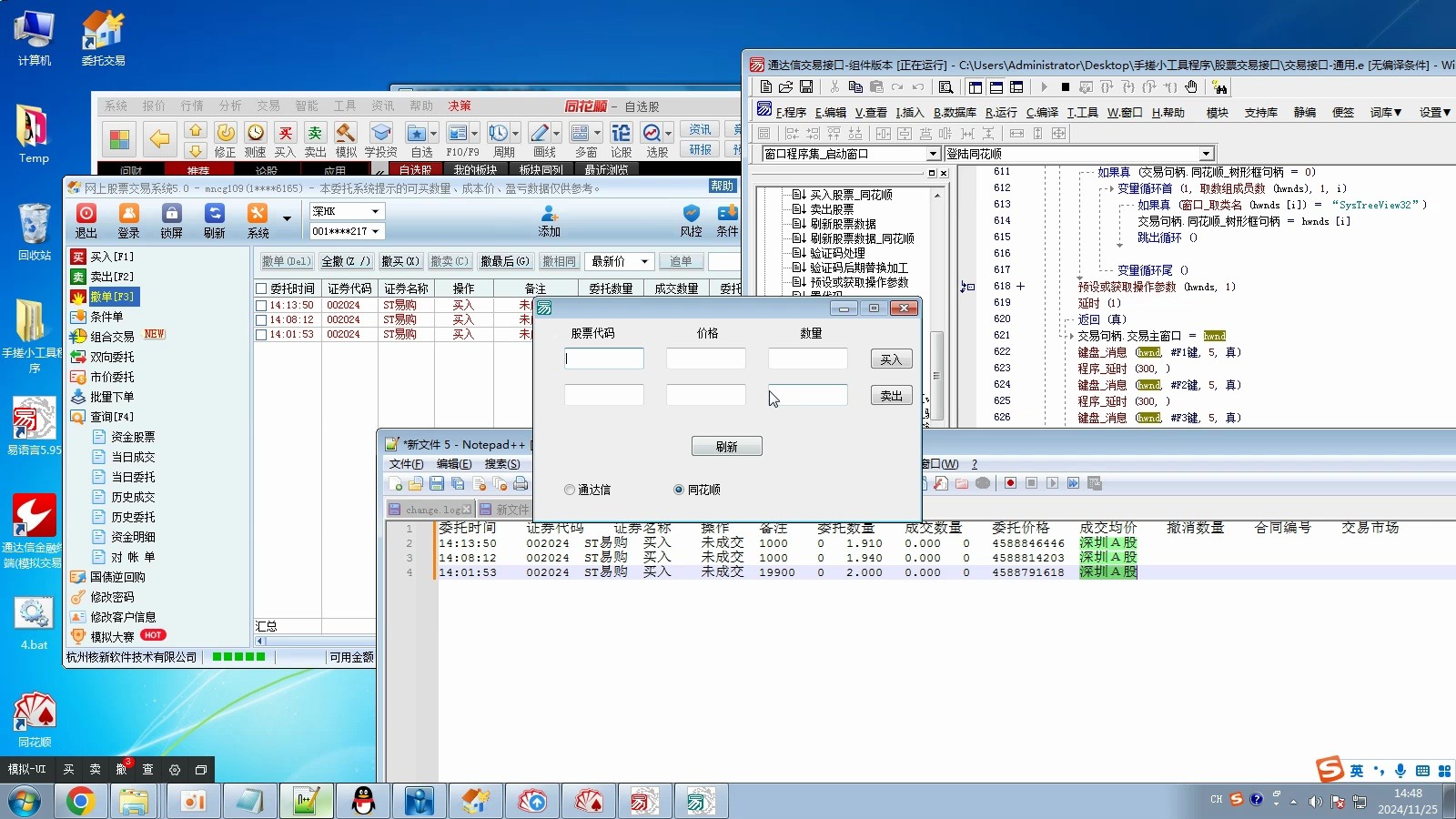Check the 14:13:50 order row checkbox
The image size is (1456, 819).
261,306
